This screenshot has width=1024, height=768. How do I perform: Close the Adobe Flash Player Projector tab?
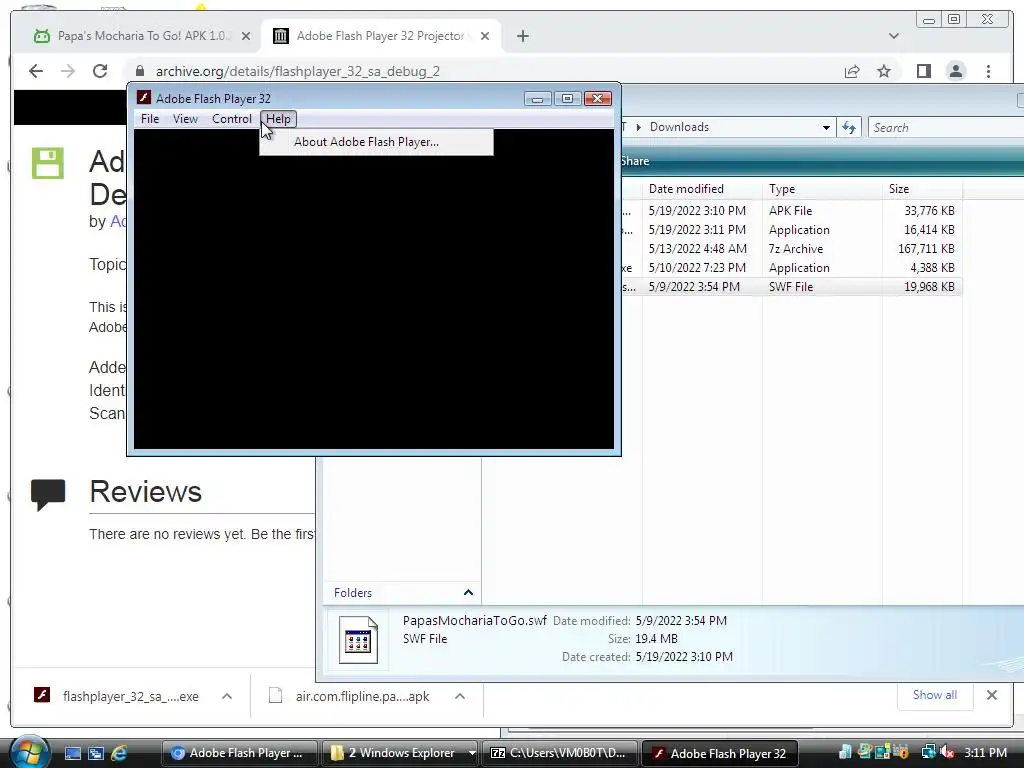485,36
